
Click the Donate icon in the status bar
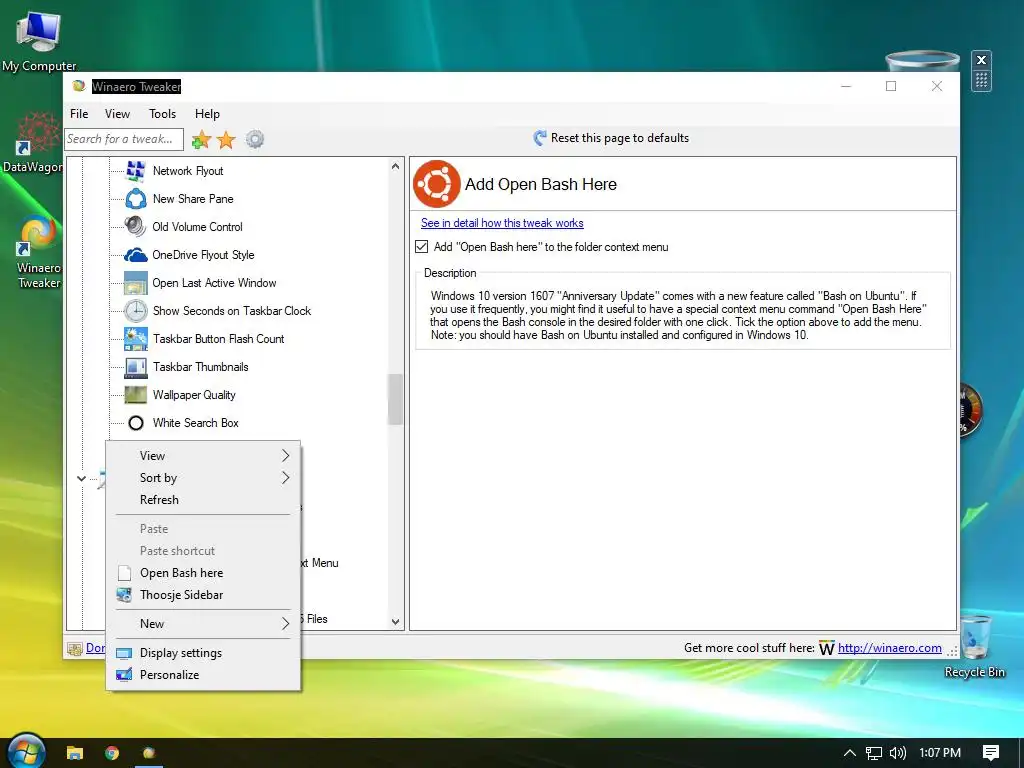tap(75, 648)
